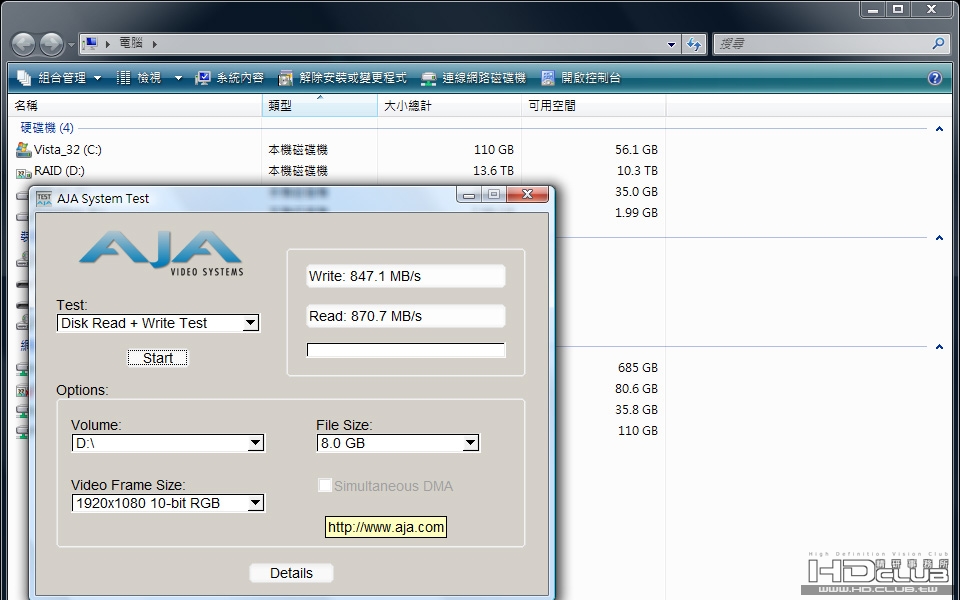Choose 解除安裝或變更程式 in the toolbar
This screenshot has width=960, height=600.
click(342, 78)
